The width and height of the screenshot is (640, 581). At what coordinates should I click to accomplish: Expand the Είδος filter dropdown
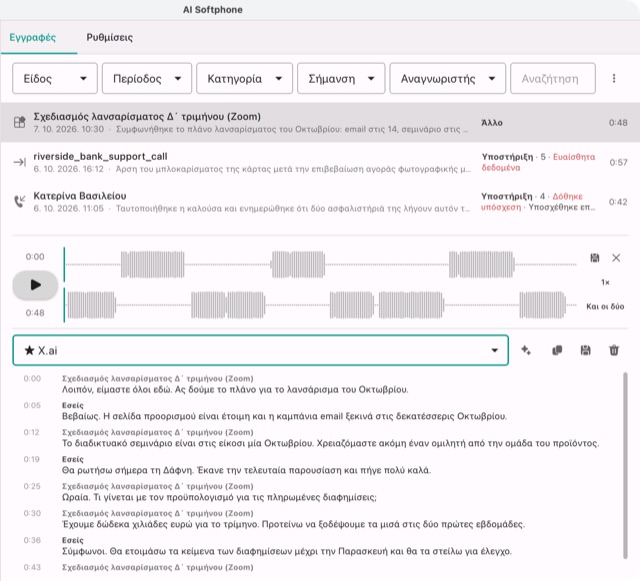tap(55, 78)
